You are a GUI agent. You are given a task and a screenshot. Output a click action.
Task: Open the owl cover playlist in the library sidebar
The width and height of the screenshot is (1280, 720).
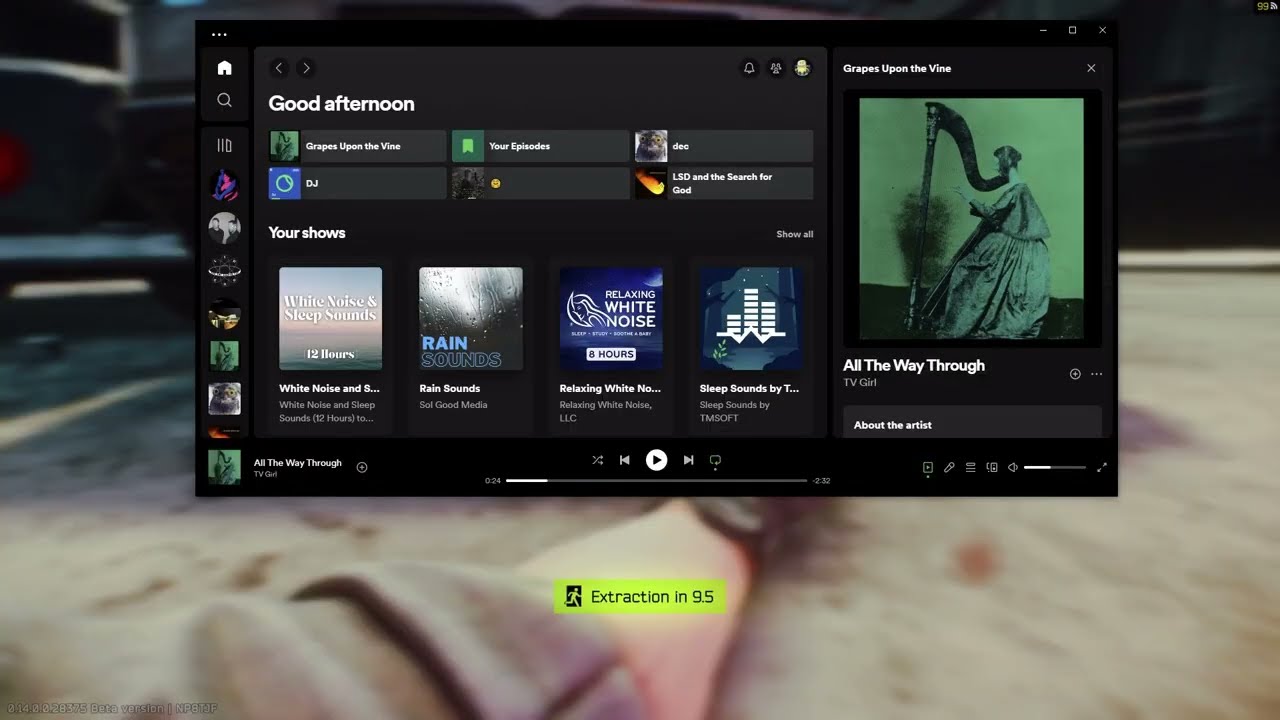(x=224, y=399)
